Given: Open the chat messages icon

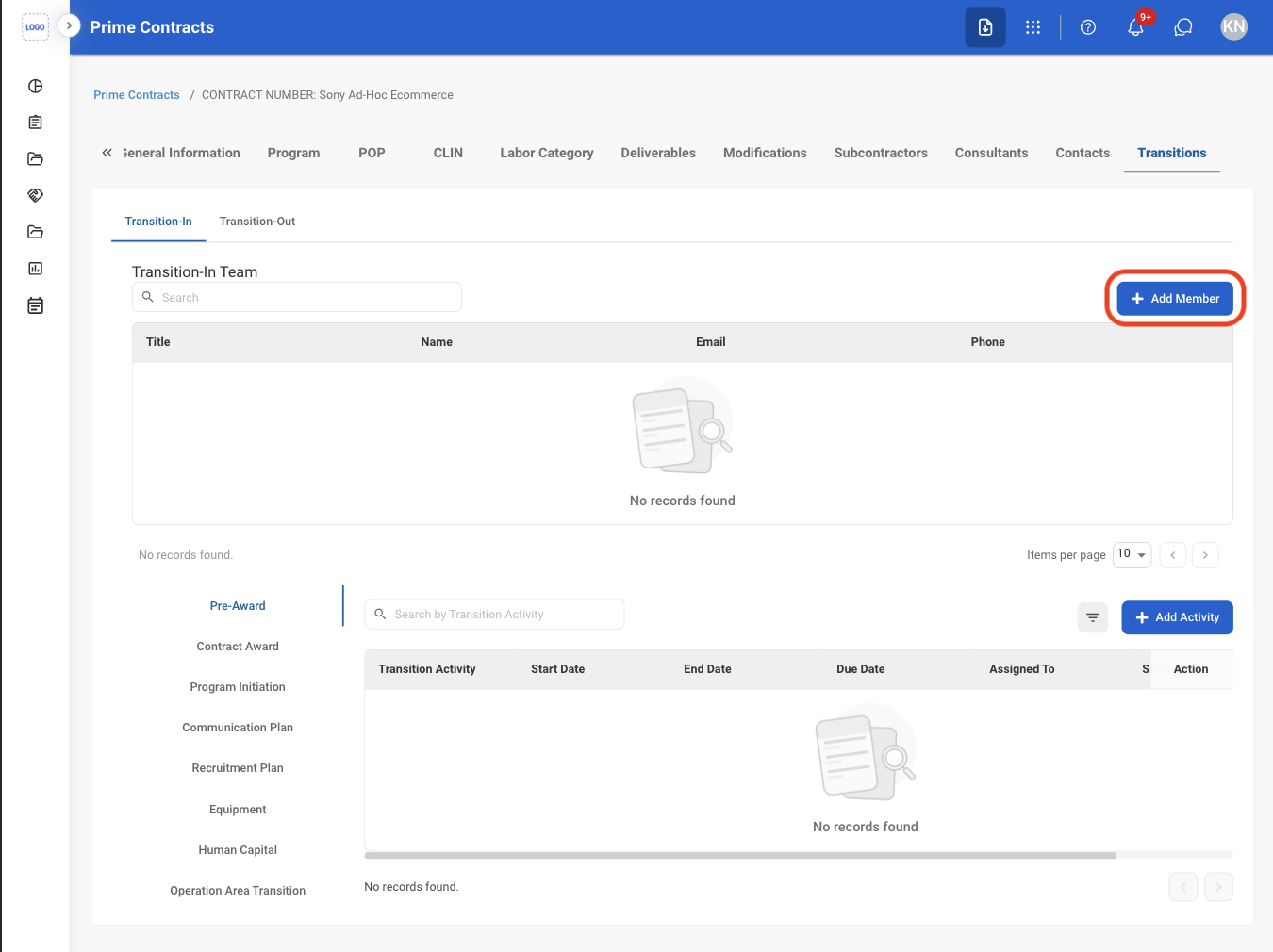Looking at the screenshot, I should [x=1183, y=27].
